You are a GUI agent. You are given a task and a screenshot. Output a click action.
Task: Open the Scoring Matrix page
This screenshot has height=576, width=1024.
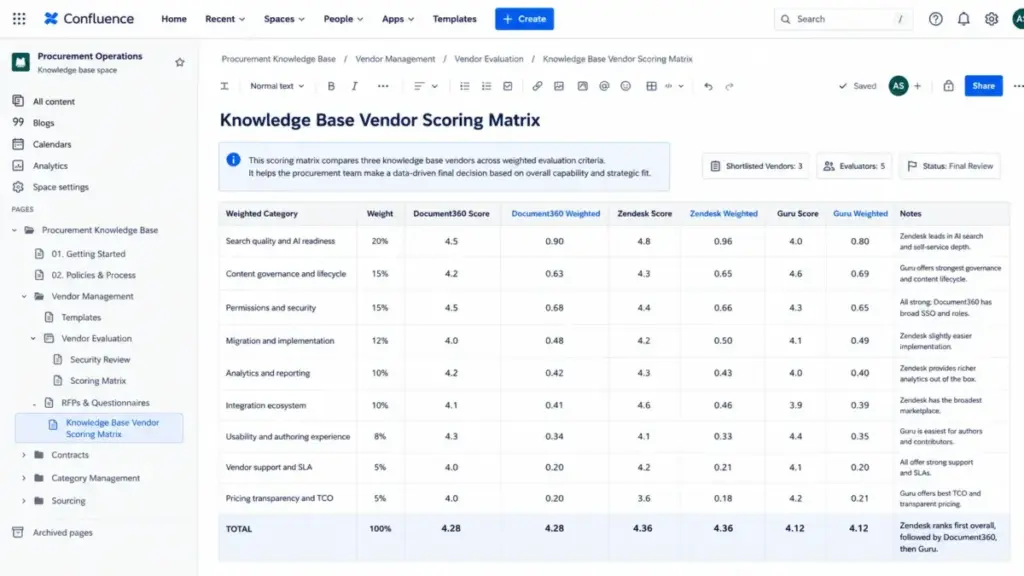pos(98,381)
